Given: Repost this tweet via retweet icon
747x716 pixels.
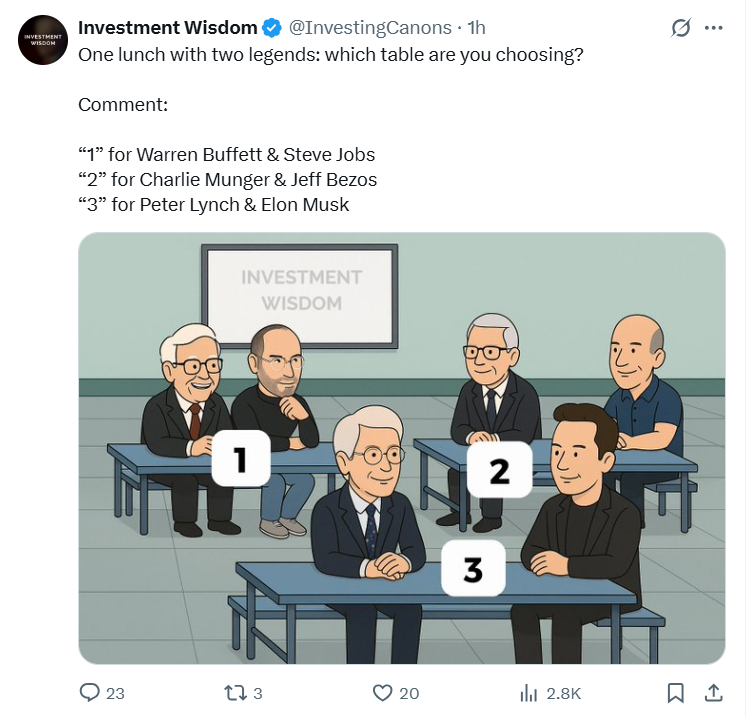Looking at the screenshot, I should [235, 693].
